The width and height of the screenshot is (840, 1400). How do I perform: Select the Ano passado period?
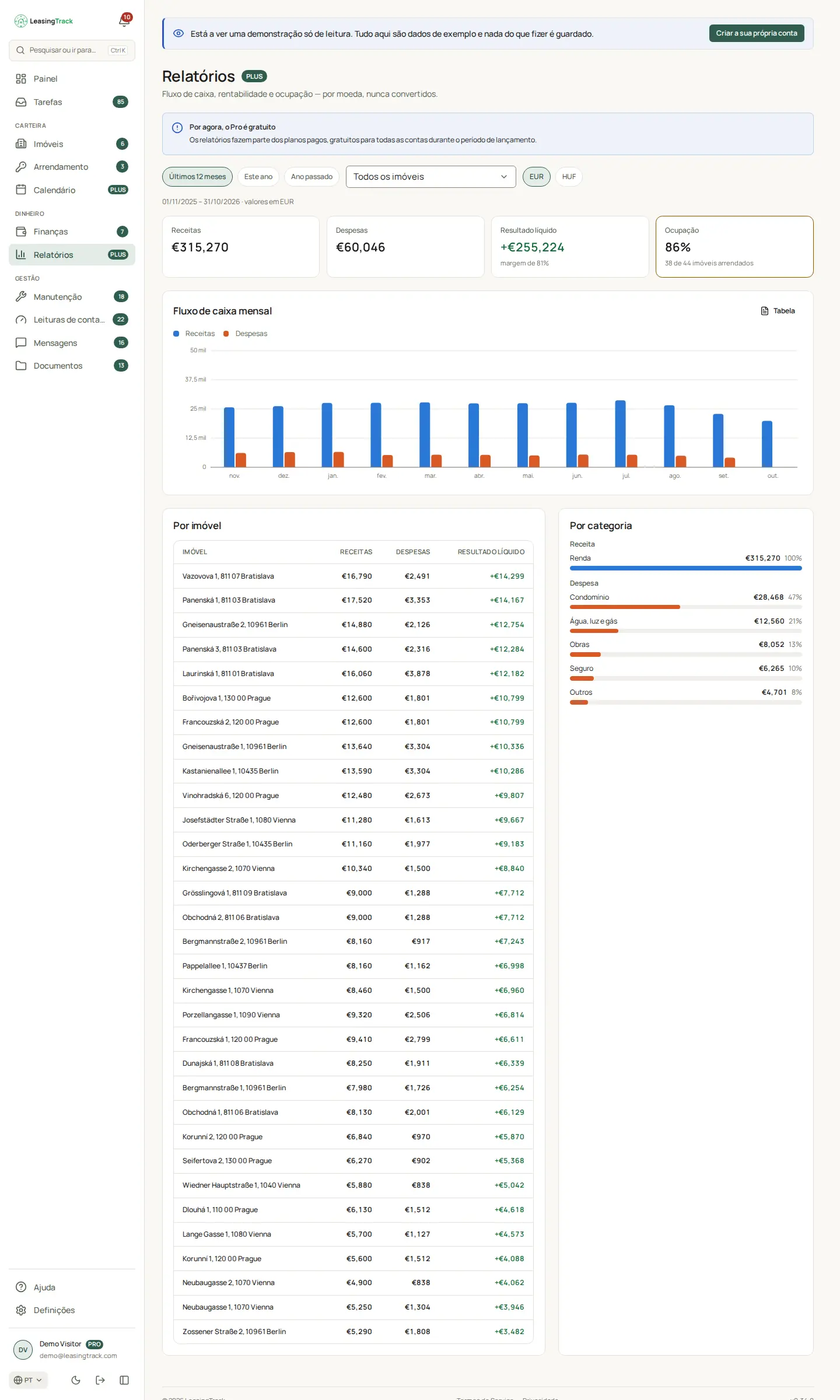(311, 177)
